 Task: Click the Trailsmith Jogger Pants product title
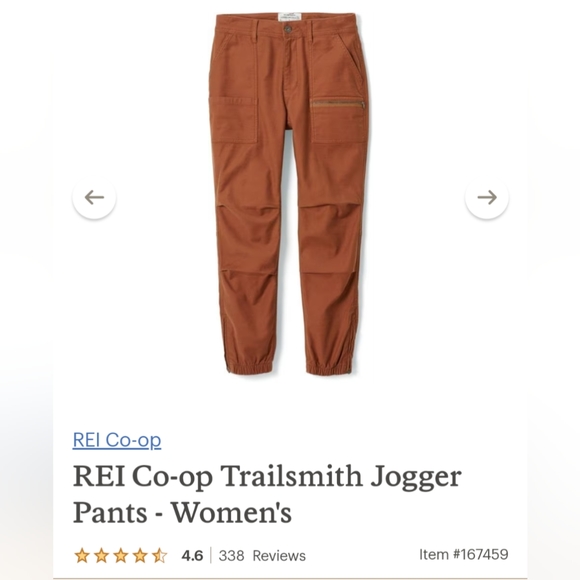267,494
